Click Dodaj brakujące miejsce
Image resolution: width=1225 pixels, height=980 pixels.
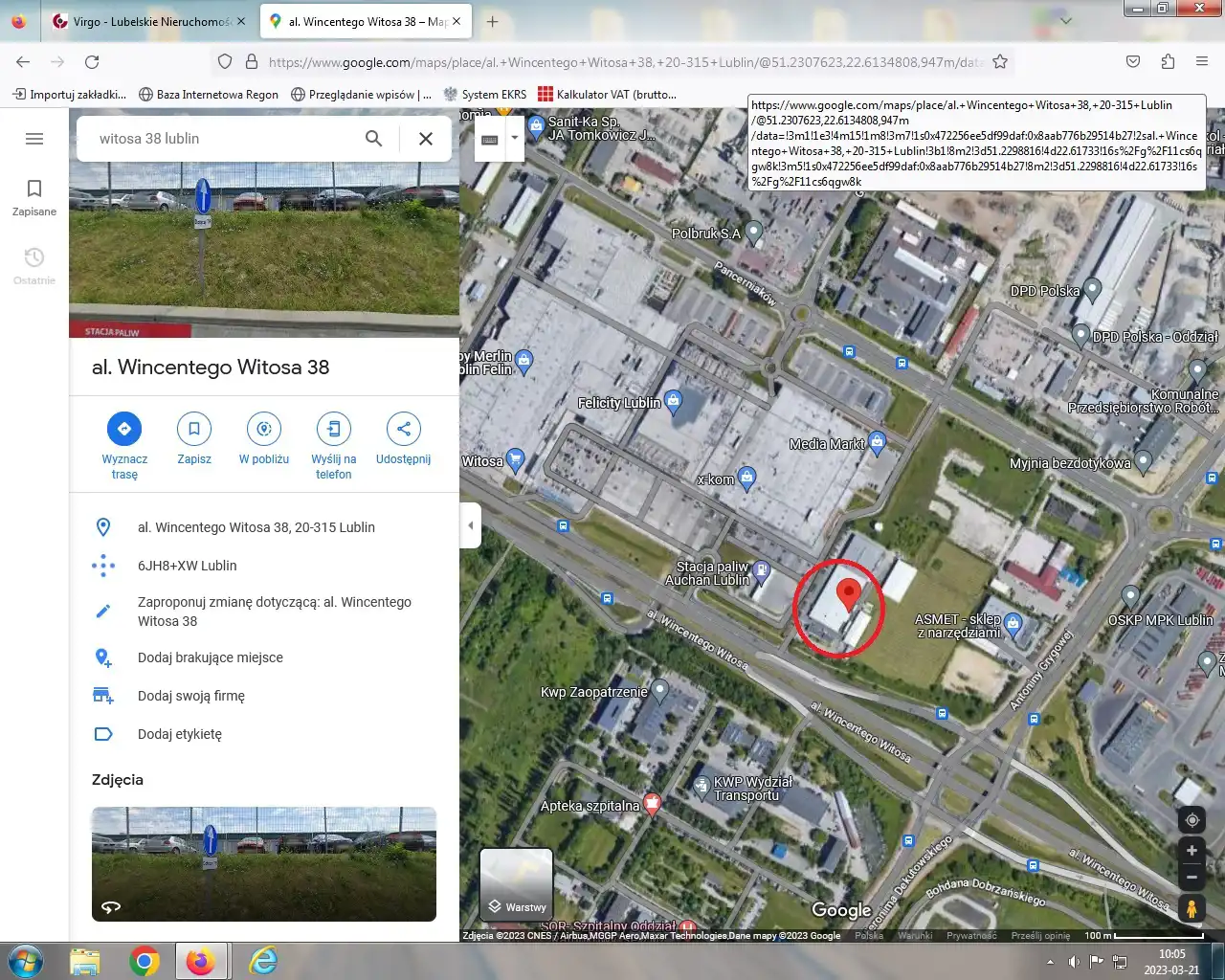coord(210,657)
